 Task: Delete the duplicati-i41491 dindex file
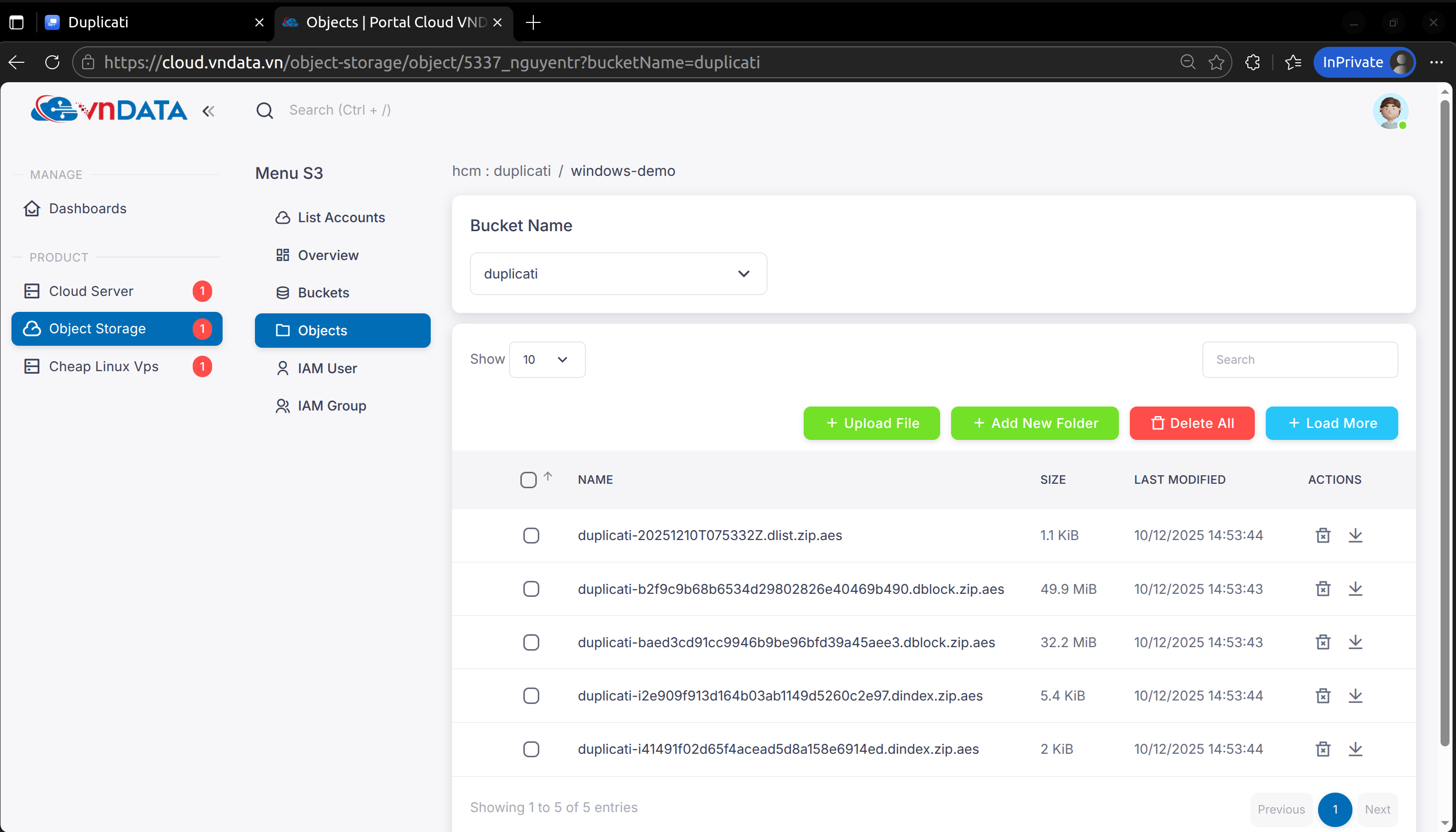[1323, 749]
